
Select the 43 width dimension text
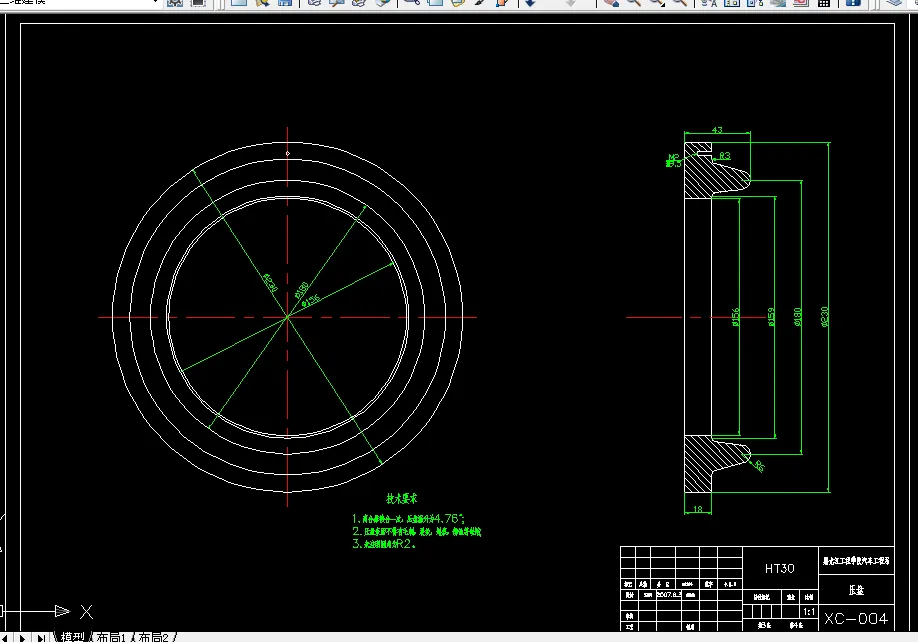(x=717, y=130)
